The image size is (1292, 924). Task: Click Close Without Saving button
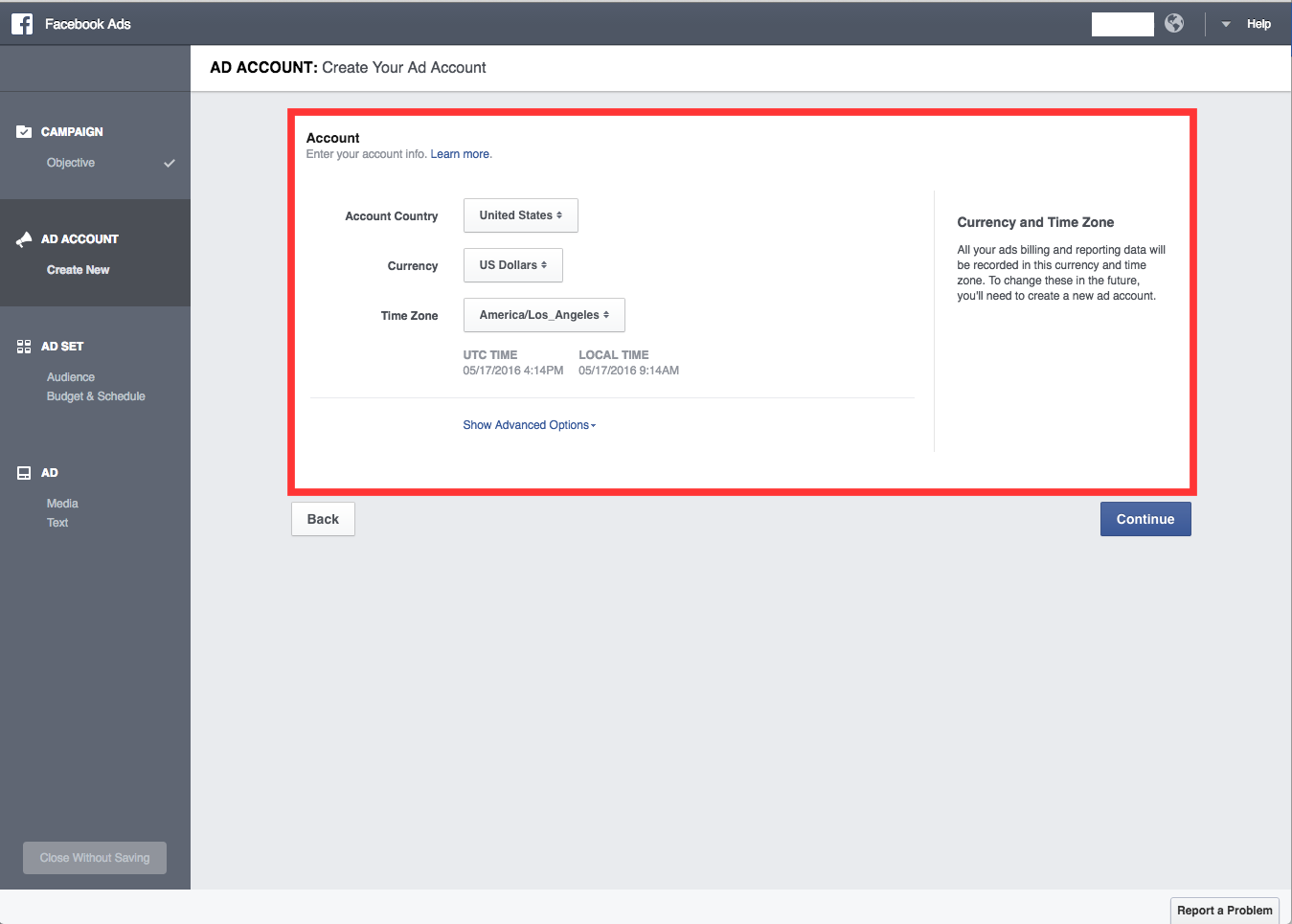pos(95,858)
